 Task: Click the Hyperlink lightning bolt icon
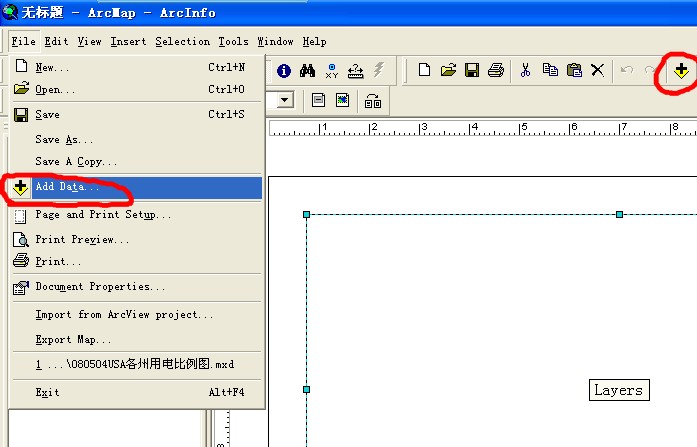pos(379,70)
